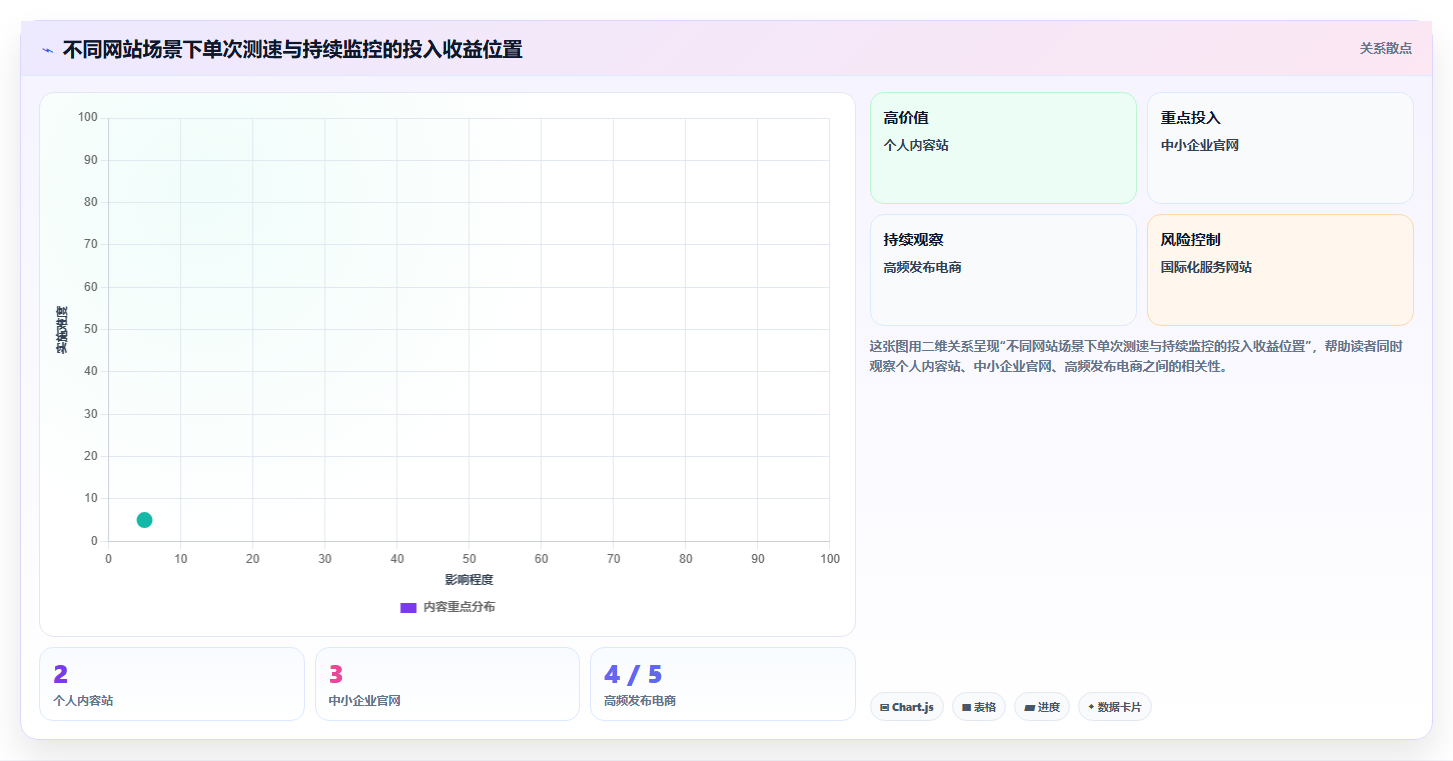Toggle the 内容重点分布 legend purple swatch

[408, 607]
